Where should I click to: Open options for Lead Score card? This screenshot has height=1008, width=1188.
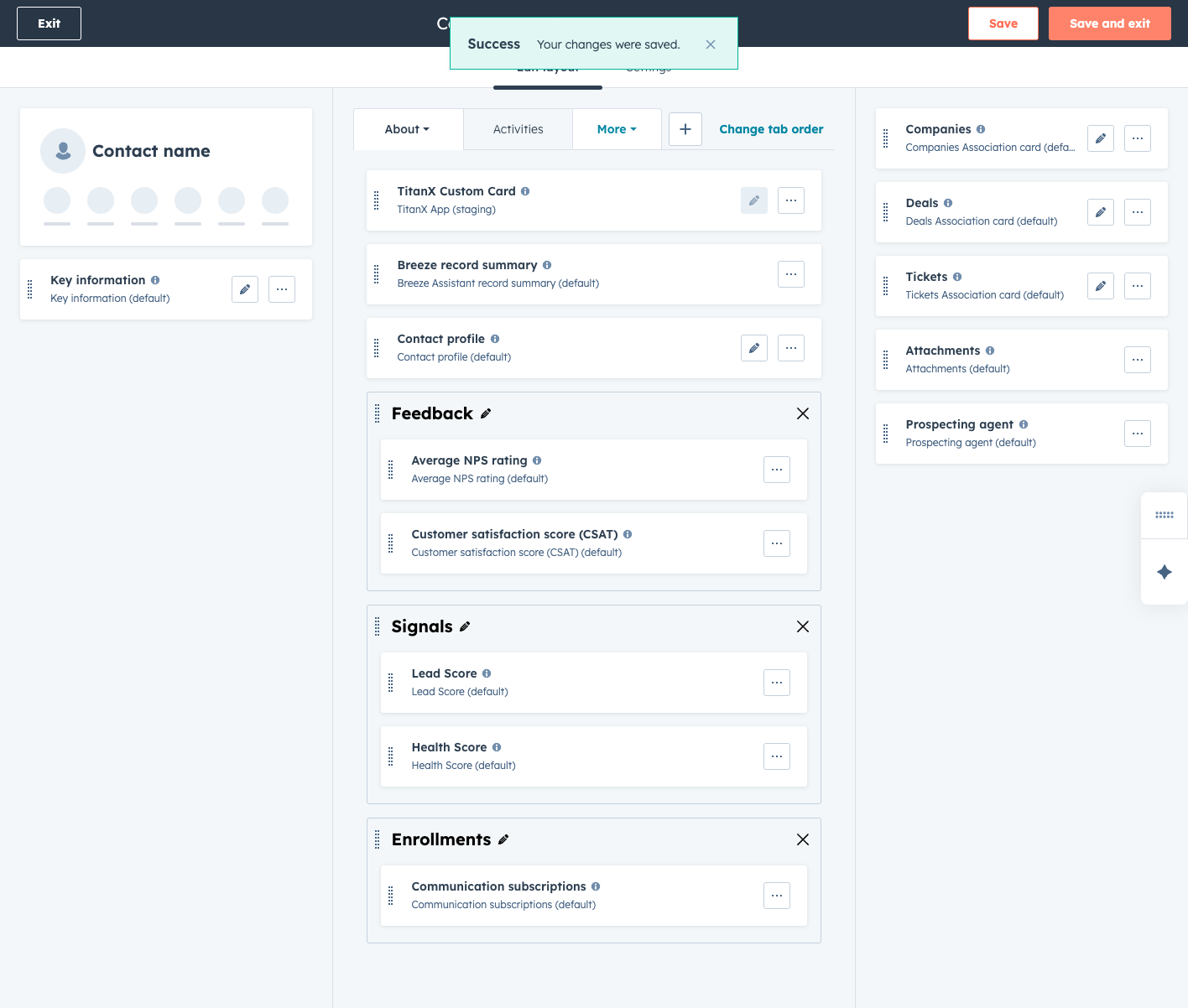click(777, 683)
